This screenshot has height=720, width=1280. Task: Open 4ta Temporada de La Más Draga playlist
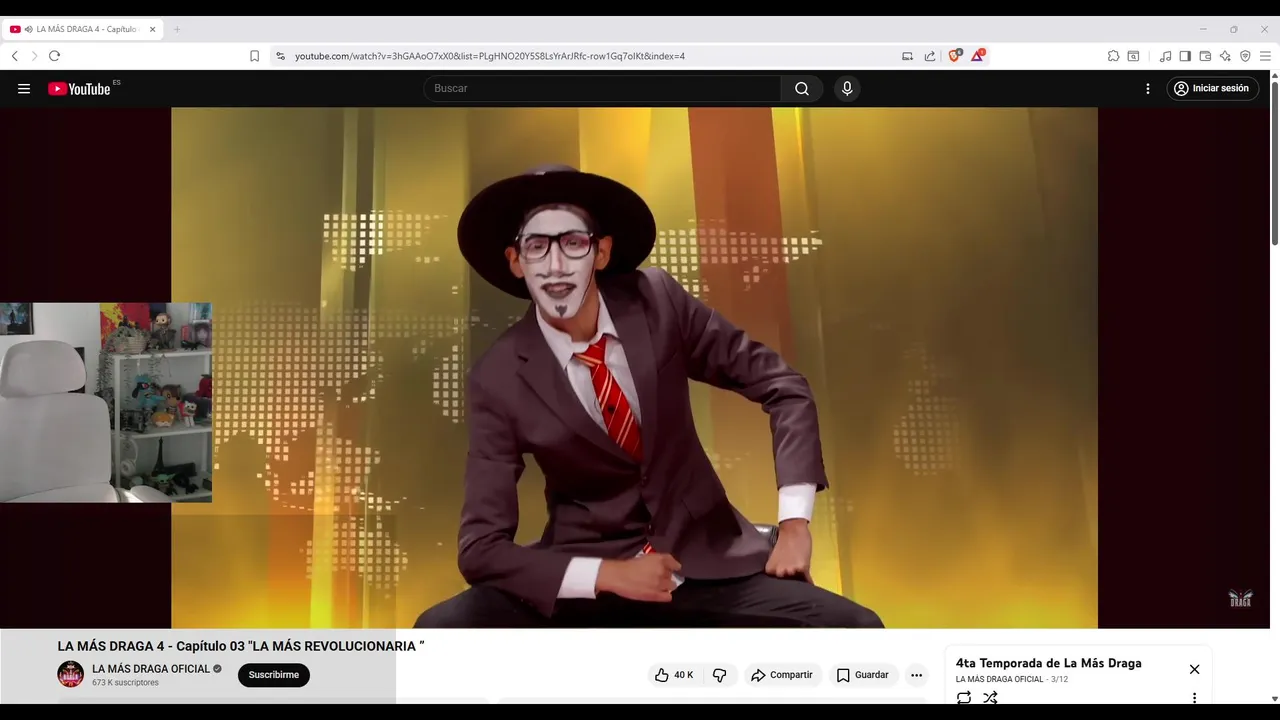coord(1048,663)
